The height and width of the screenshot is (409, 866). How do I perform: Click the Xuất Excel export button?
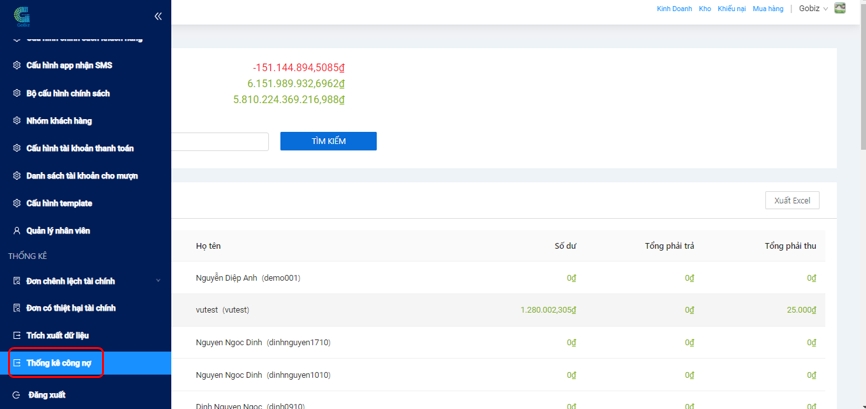[792, 201]
